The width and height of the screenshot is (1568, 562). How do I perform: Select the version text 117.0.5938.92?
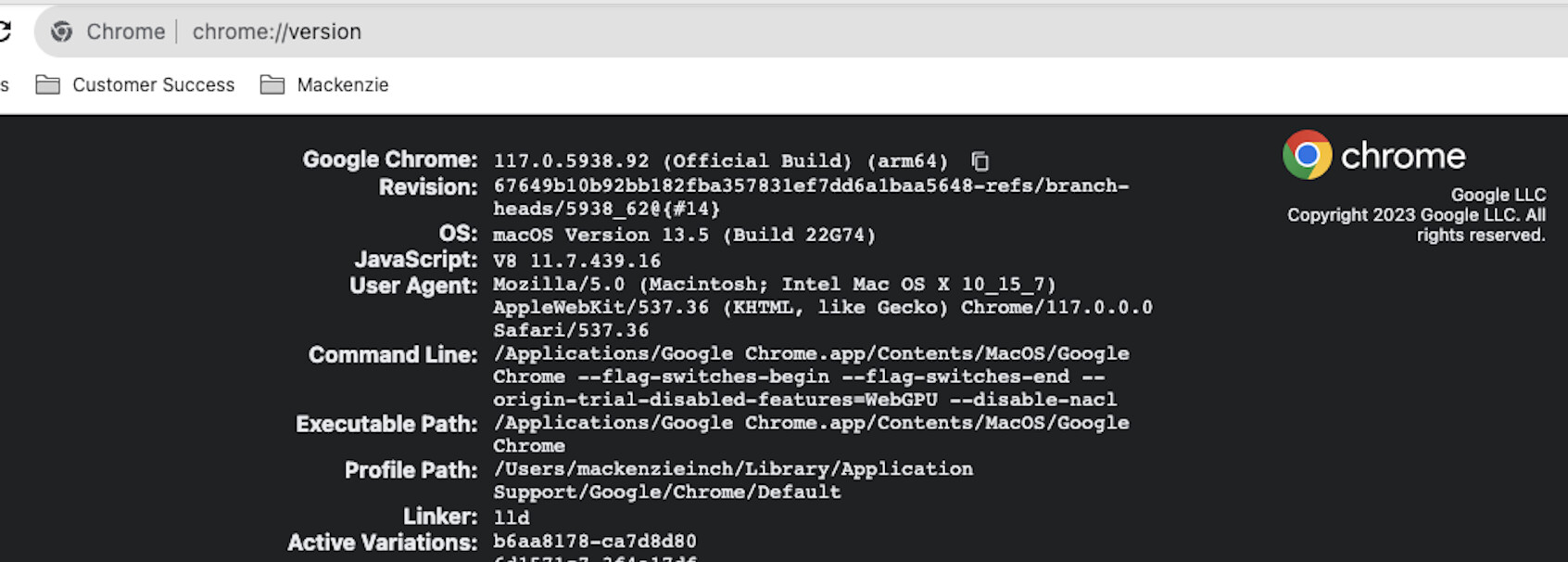pyautogui.click(x=571, y=161)
